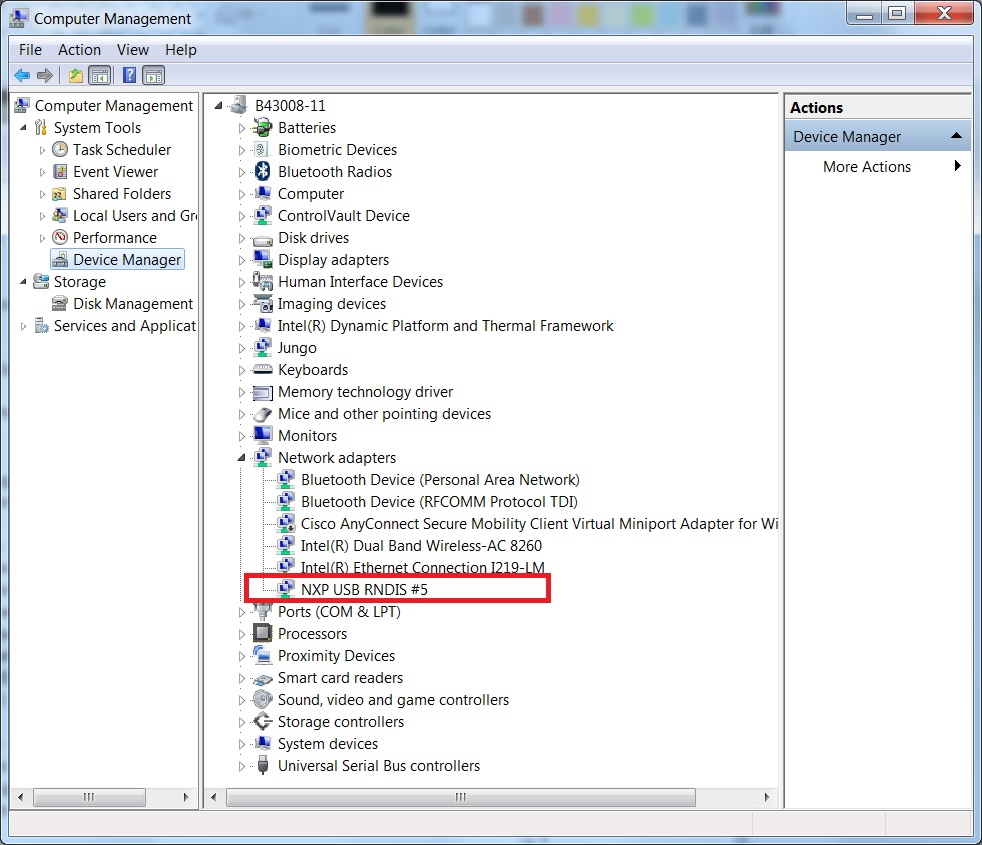Open the View menu
Image resolution: width=982 pixels, height=845 pixels.
(x=132, y=50)
